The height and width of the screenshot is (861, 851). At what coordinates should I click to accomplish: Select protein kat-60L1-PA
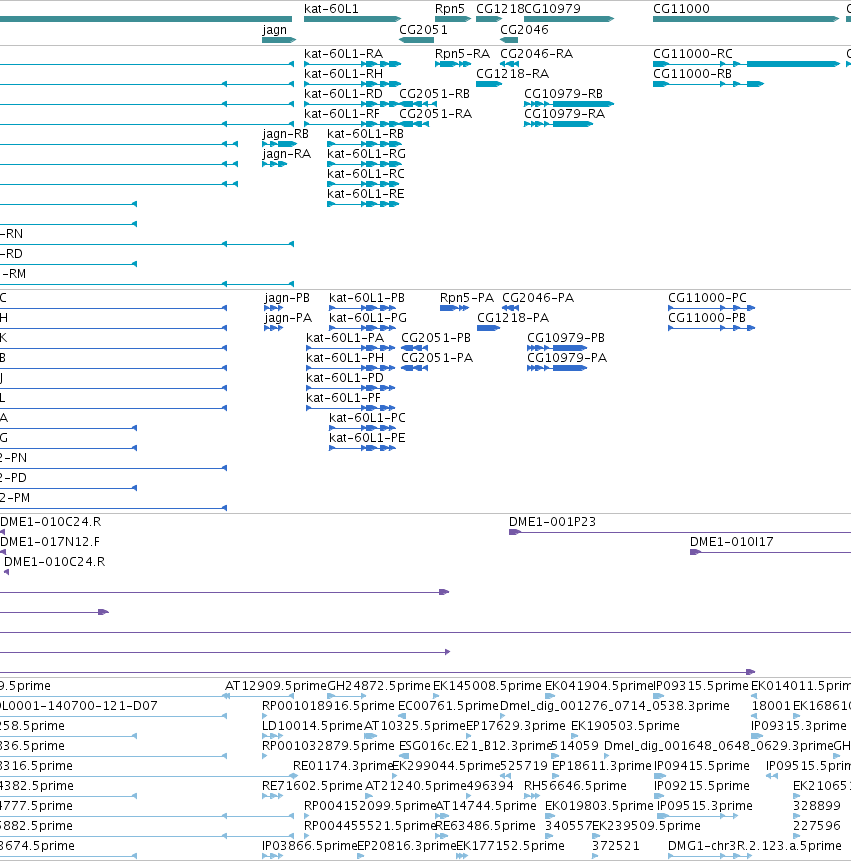(350, 348)
